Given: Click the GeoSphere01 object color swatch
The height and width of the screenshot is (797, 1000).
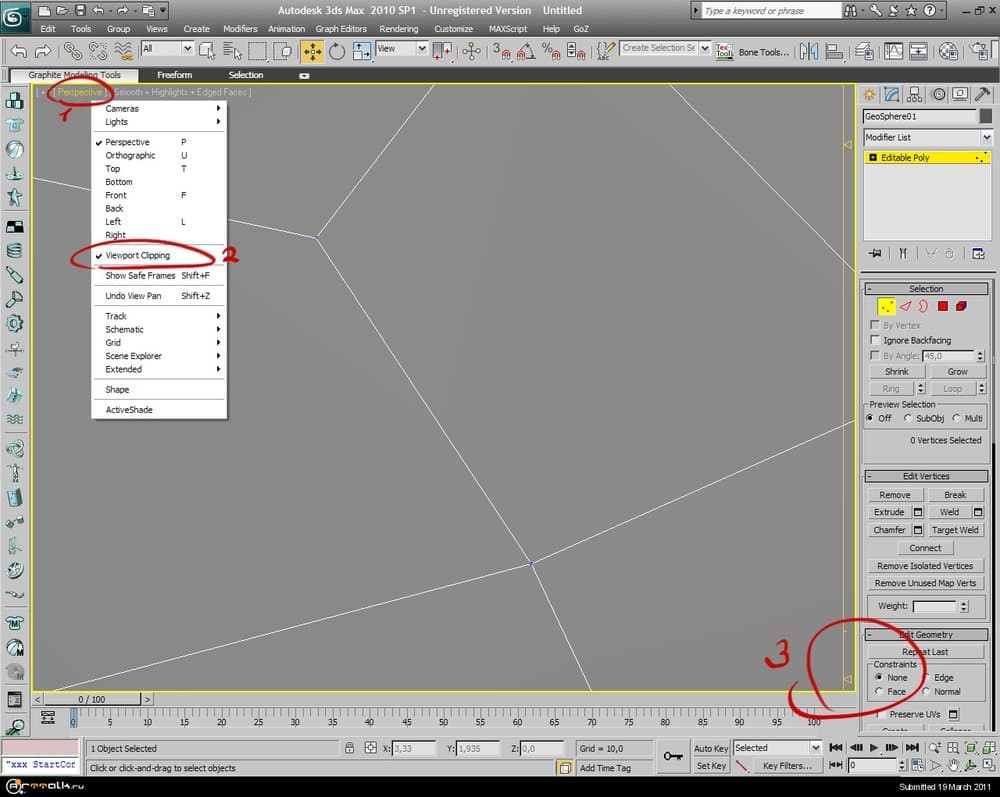Looking at the screenshot, I should pyautogui.click(x=985, y=116).
